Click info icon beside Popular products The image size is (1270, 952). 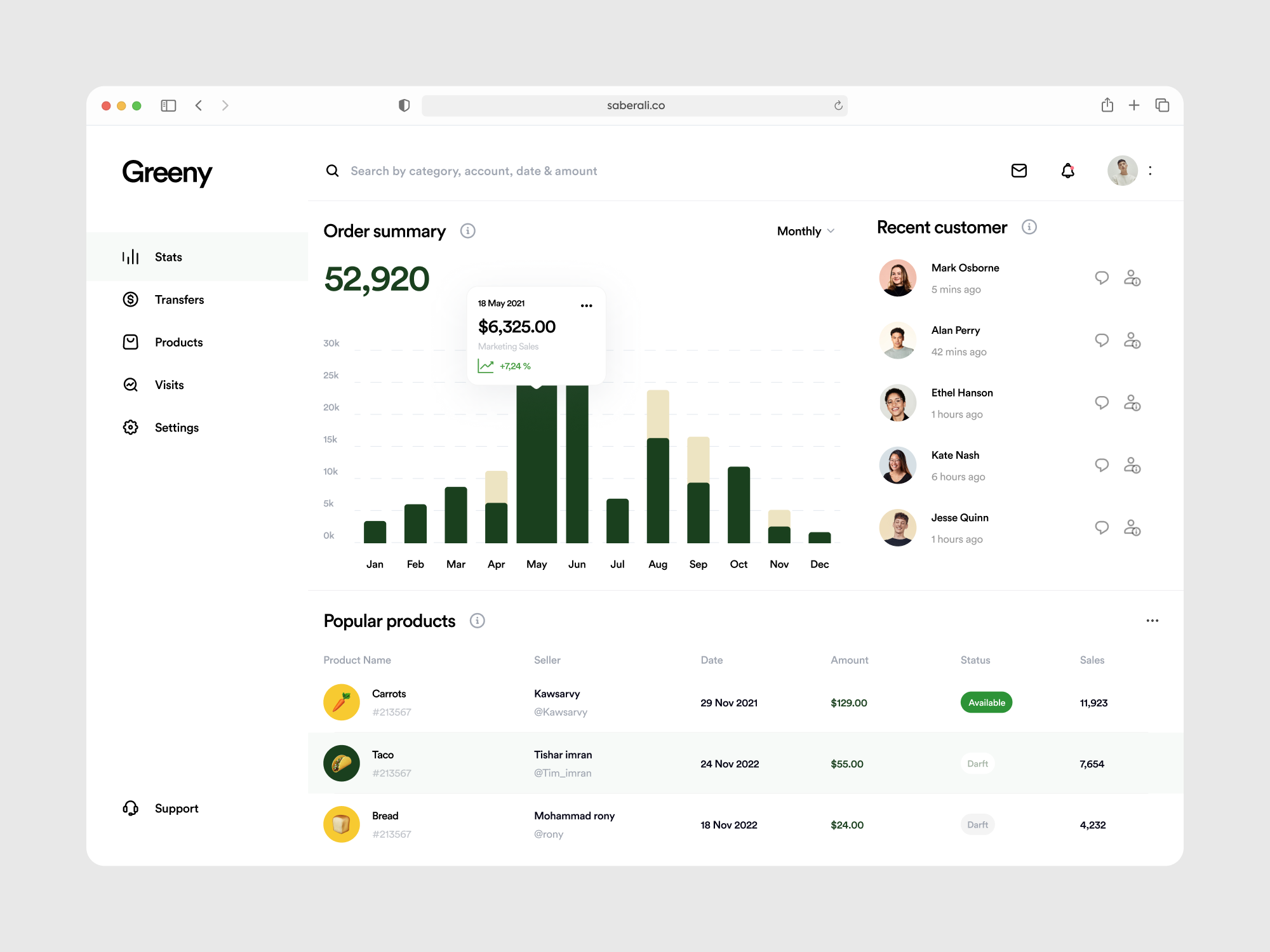[478, 621]
